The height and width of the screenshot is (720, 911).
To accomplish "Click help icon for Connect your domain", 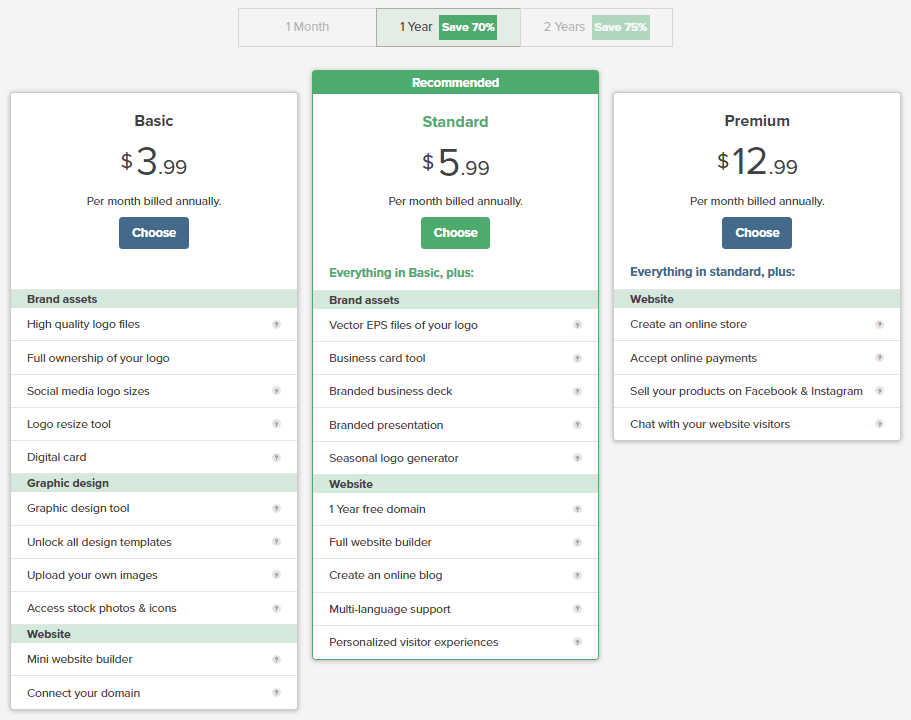I will [276, 693].
